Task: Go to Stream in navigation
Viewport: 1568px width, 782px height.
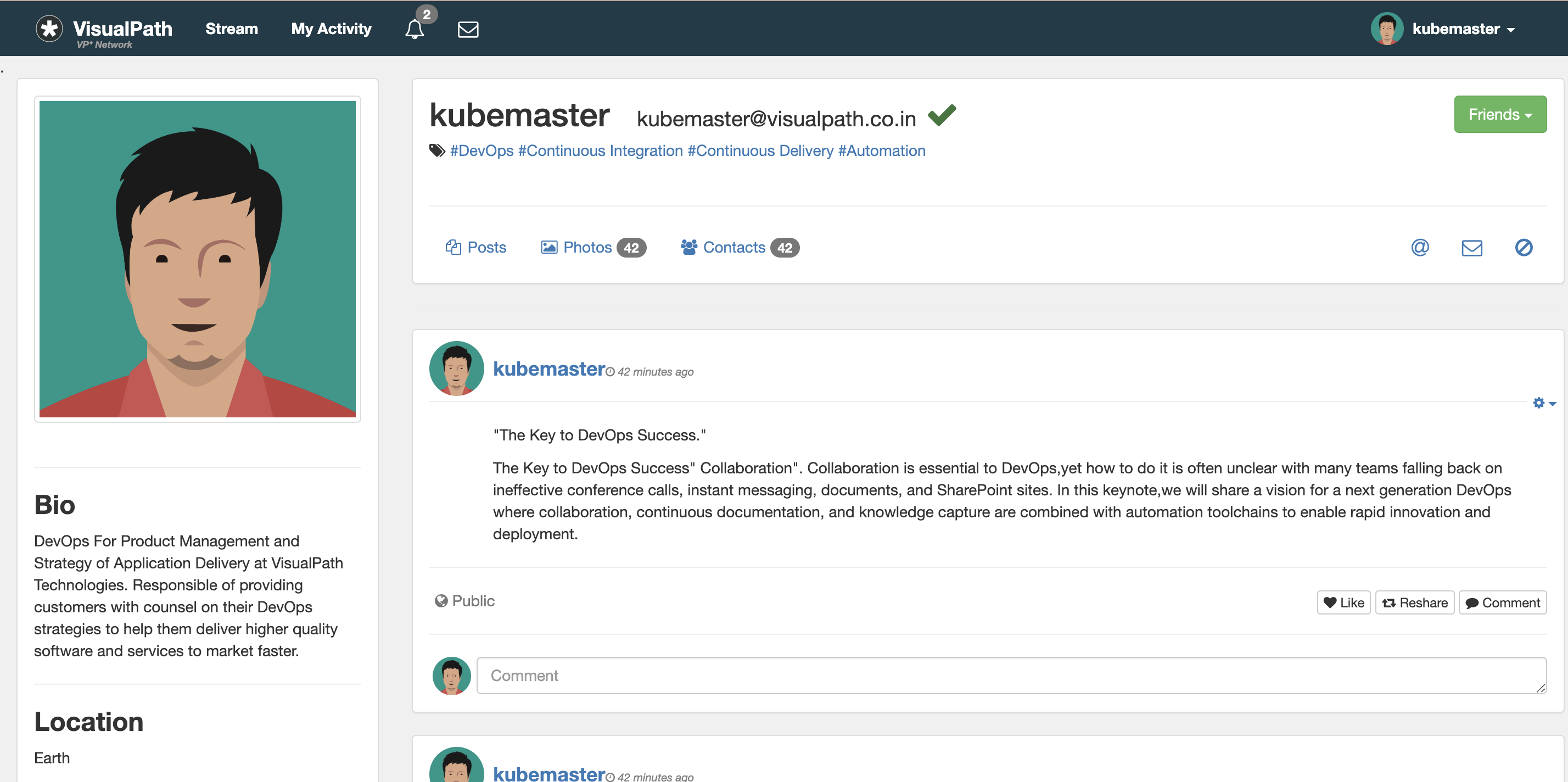Action: click(231, 29)
